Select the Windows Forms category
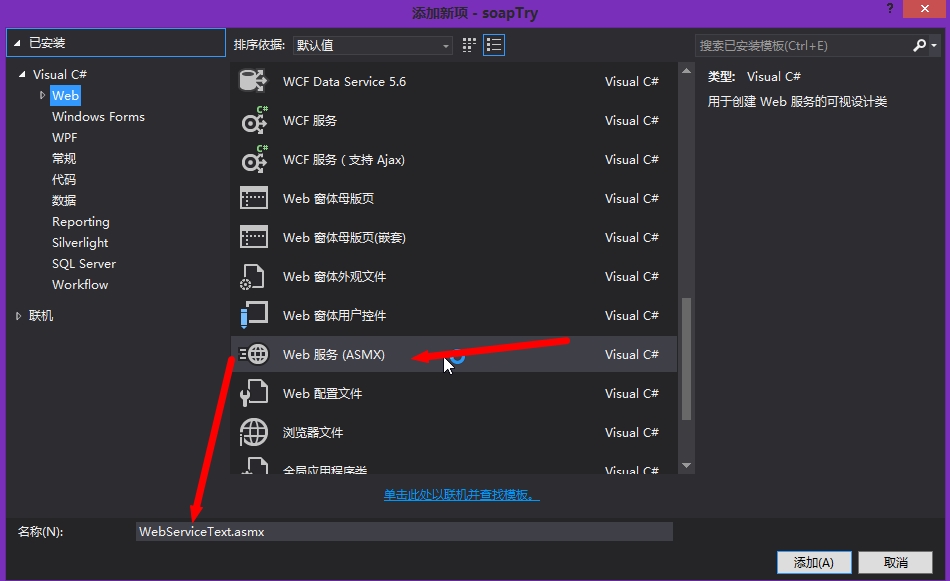Viewport: 950px width, 581px height. tap(98, 116)
